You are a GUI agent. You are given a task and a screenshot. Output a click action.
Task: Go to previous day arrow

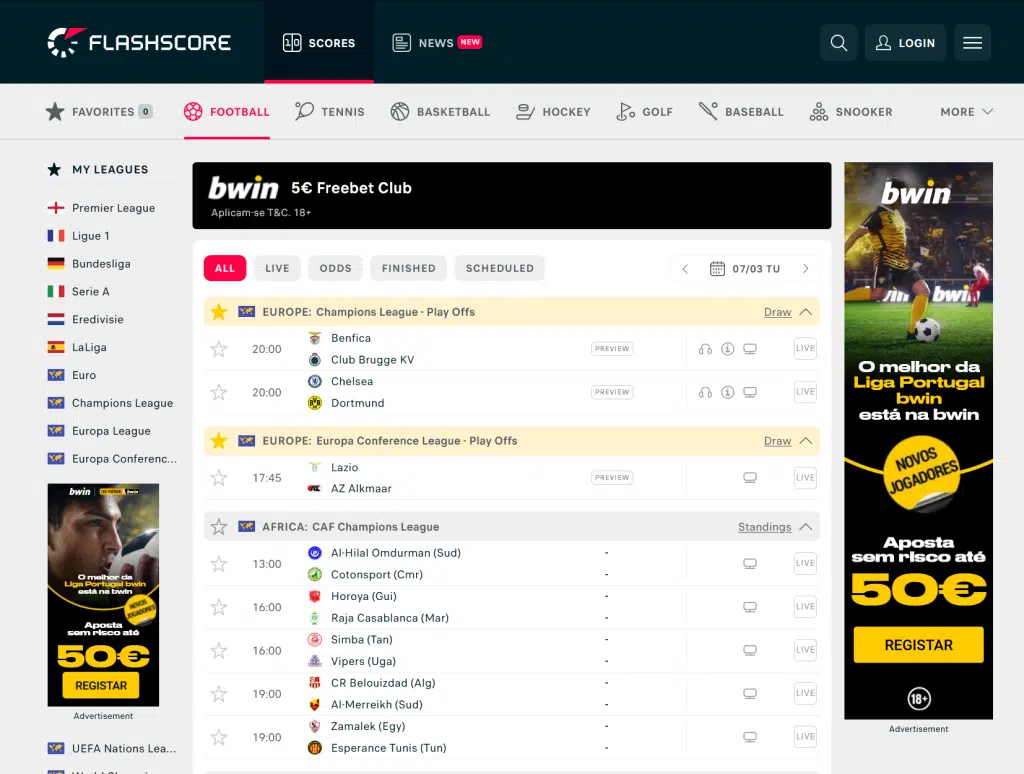pyautogui.click(x=685, y=268)
